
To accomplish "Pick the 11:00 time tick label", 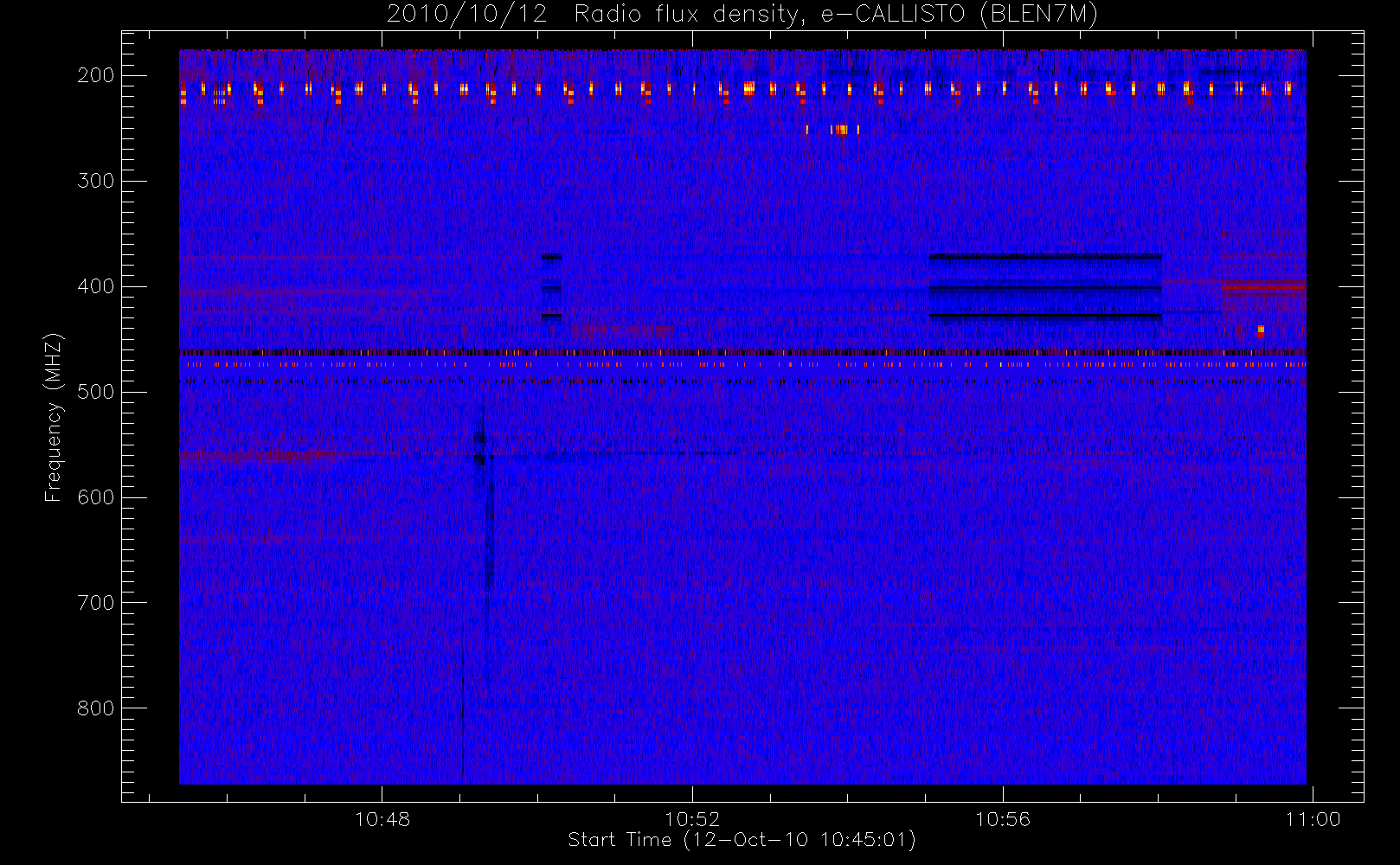I will click(x=1313, y=819).
